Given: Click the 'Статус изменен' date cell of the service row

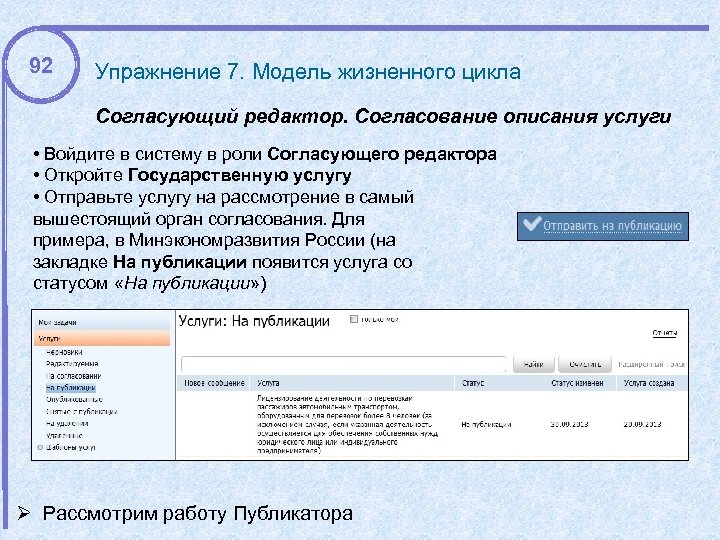Looking at the screenshot, I should coord(569,424).
